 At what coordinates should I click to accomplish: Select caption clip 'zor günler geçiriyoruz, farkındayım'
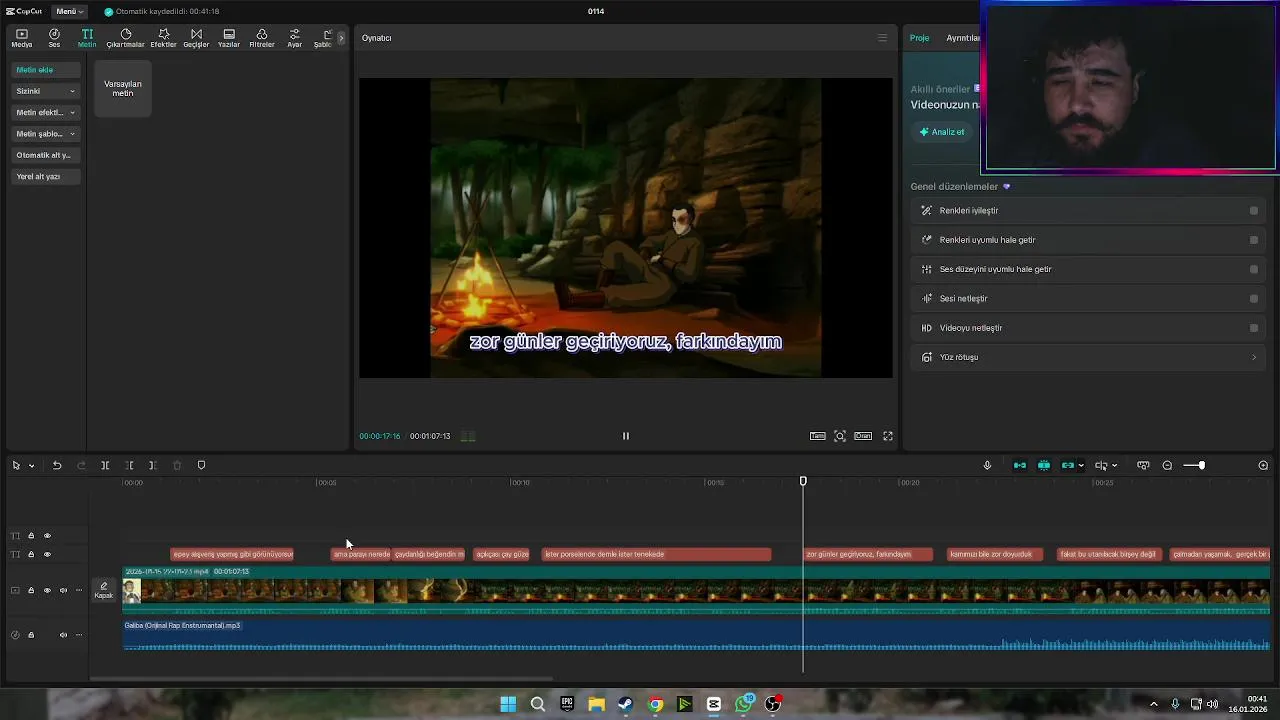coord(869,554)
